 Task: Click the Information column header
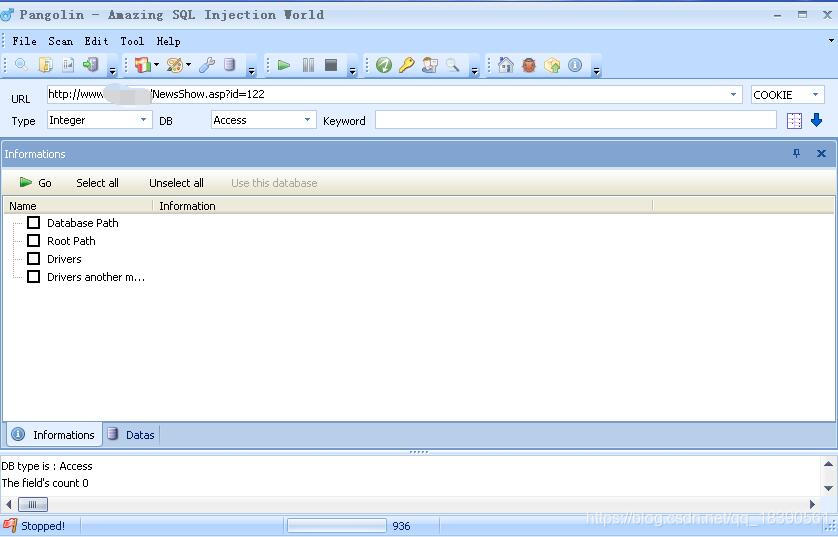pos(403,206)
